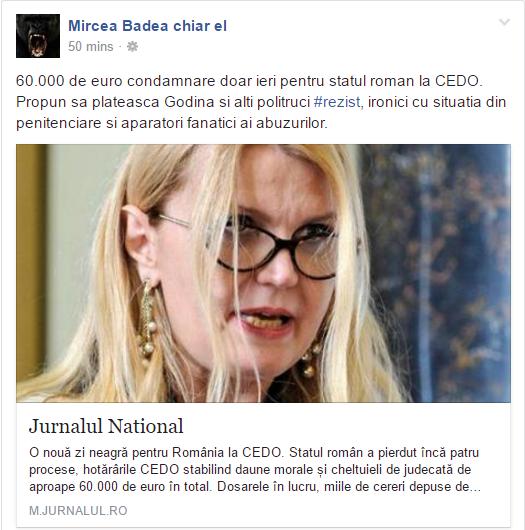Open the 50 mins timestamp permalink
Image resolution: width=525 pixels, height=530 pixels.
point(91,46)
